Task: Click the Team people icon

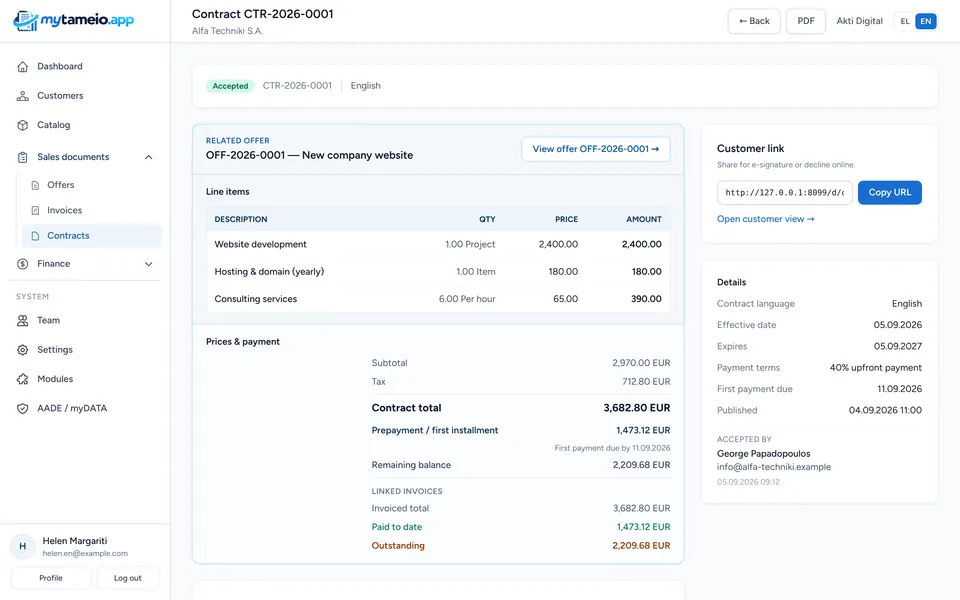Action: pos(23,320)
